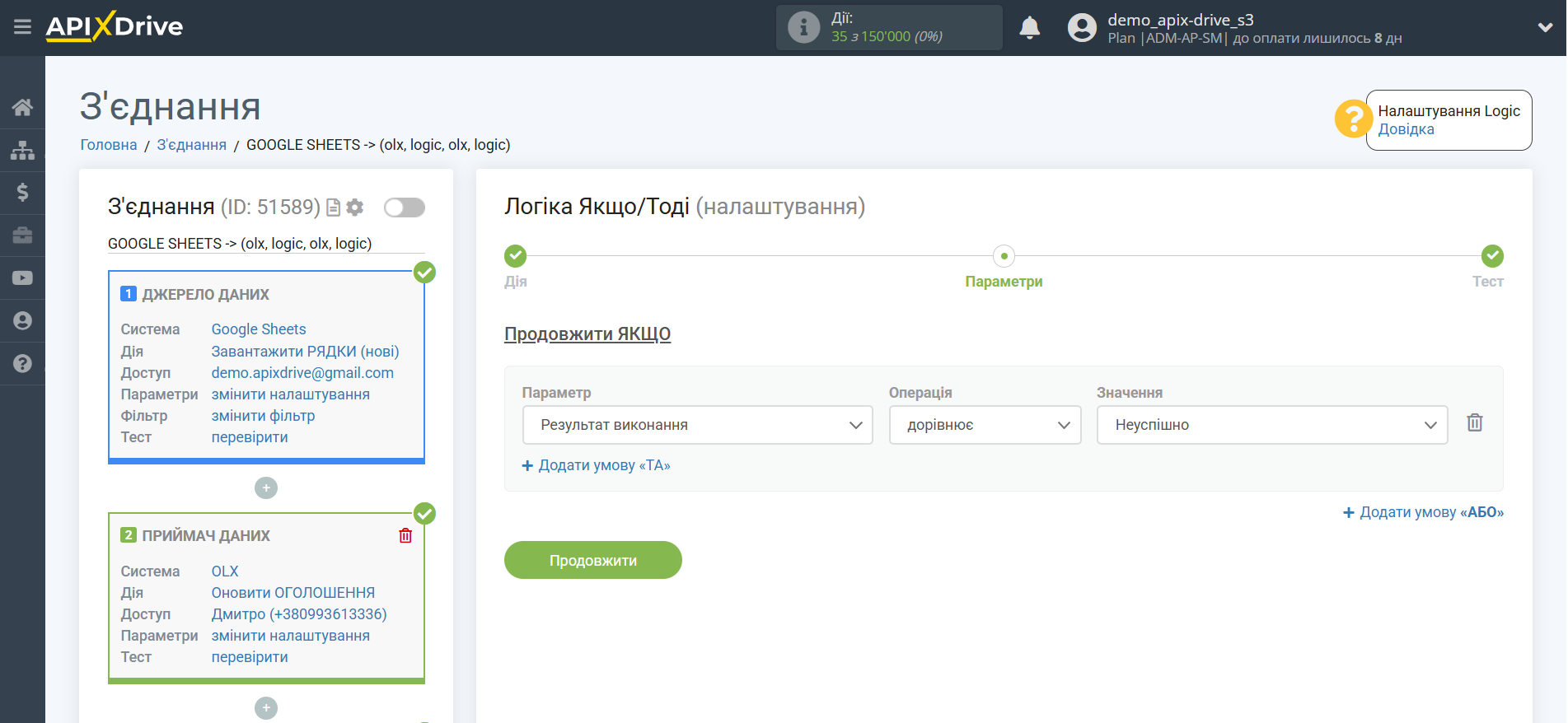Open the Операція dropdown дорівнює
Viewport: 1568px width, 723px height.
(985, 425)
